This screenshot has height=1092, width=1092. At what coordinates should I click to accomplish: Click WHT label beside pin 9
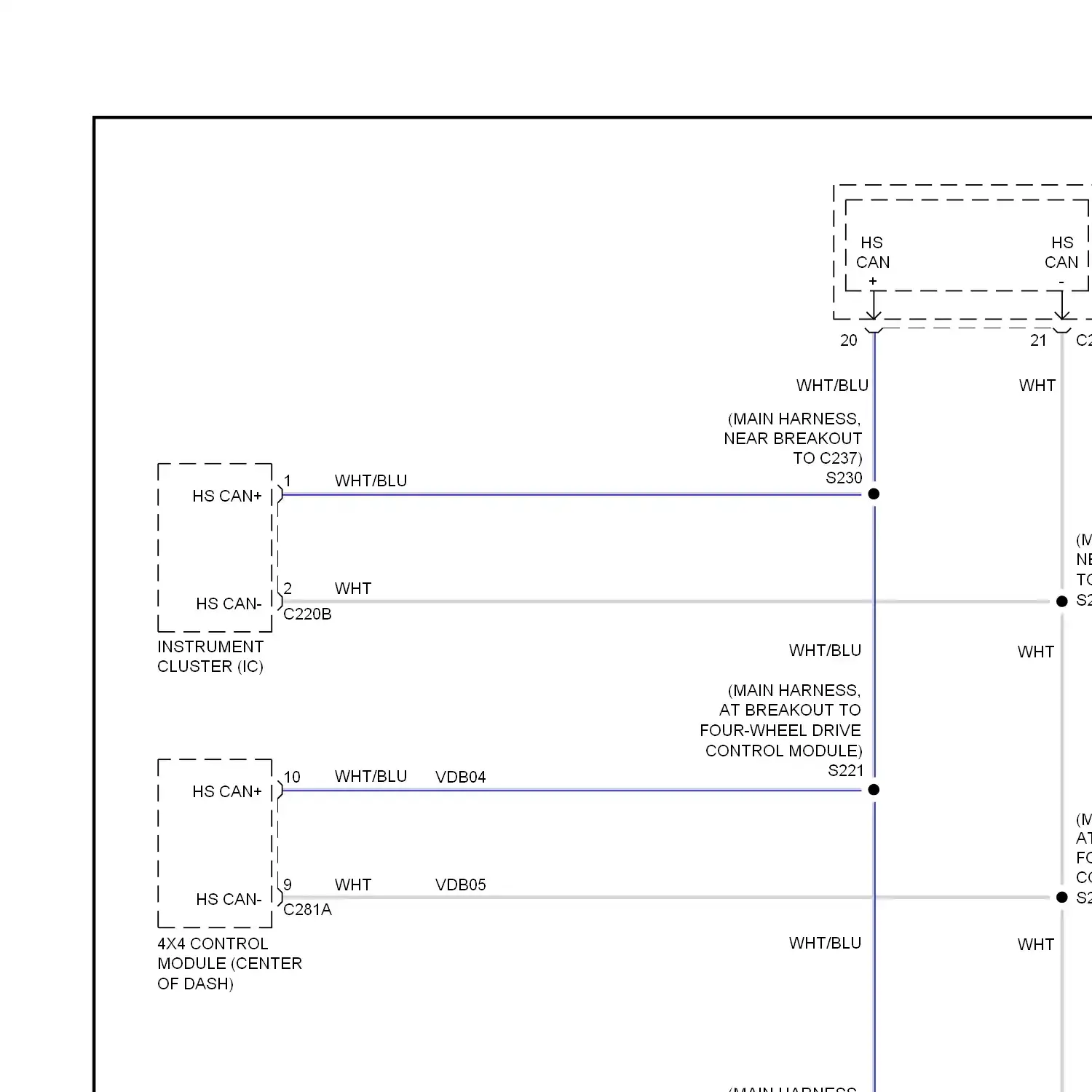click(353, 885)
